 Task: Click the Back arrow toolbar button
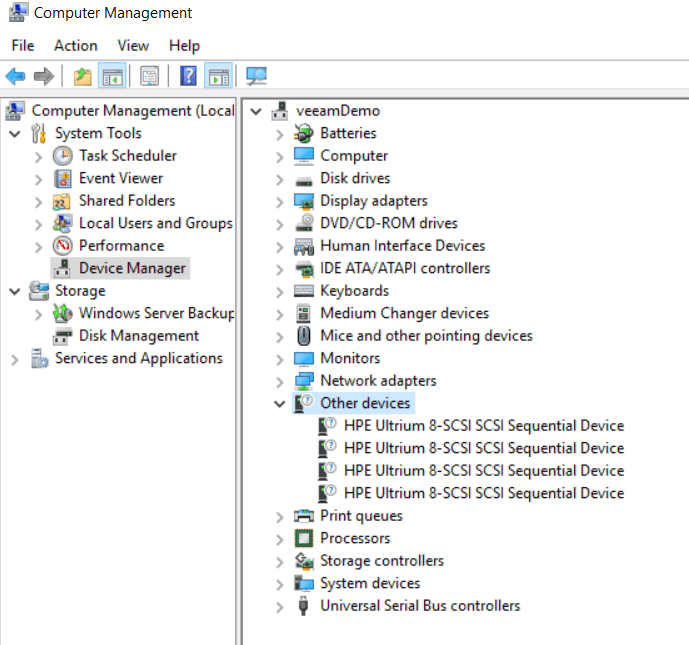pos(15,76)
